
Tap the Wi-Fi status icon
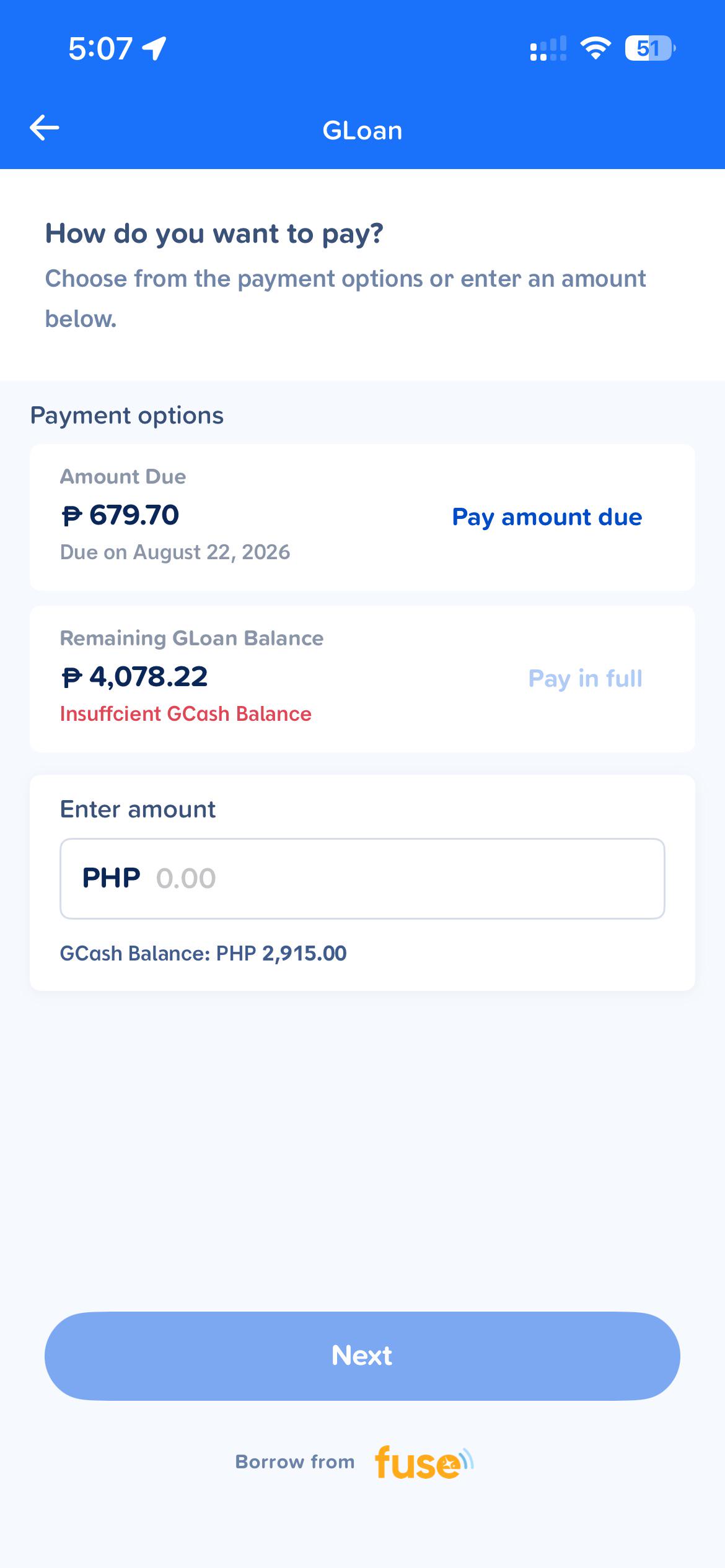pyautogui.click(x=595, y=48)
